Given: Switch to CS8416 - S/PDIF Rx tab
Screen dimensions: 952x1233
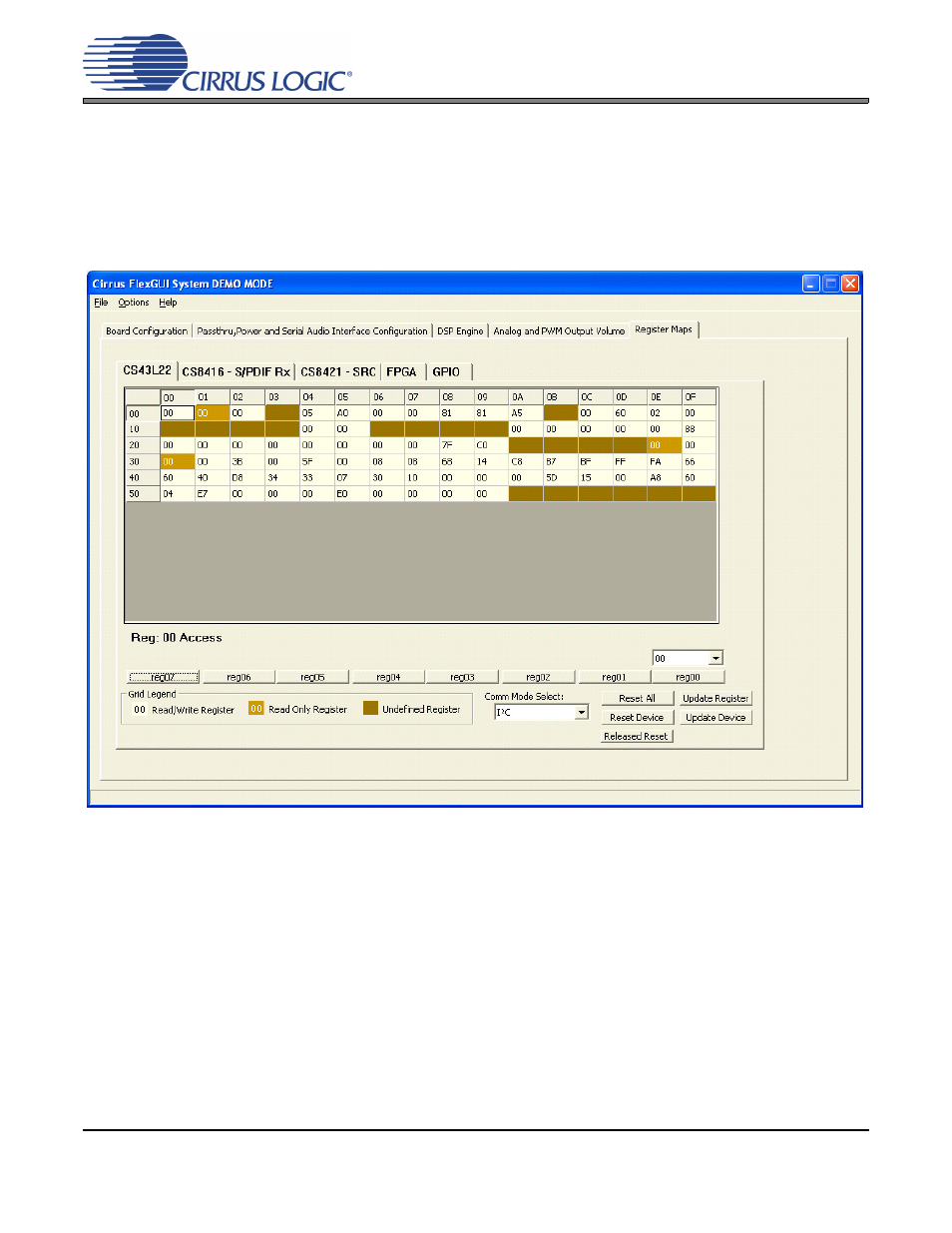Looking at the screenshot, I should tap(237, 371).
